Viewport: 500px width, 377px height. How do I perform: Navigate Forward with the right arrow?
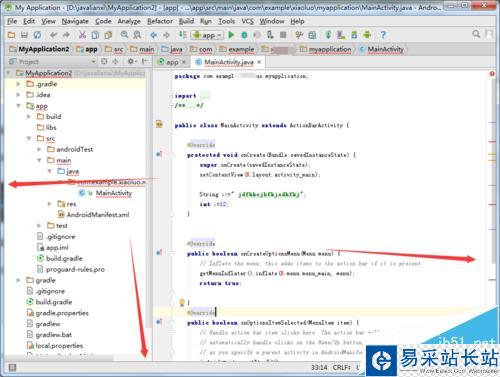pyautogui.click(x=166, y=35)
